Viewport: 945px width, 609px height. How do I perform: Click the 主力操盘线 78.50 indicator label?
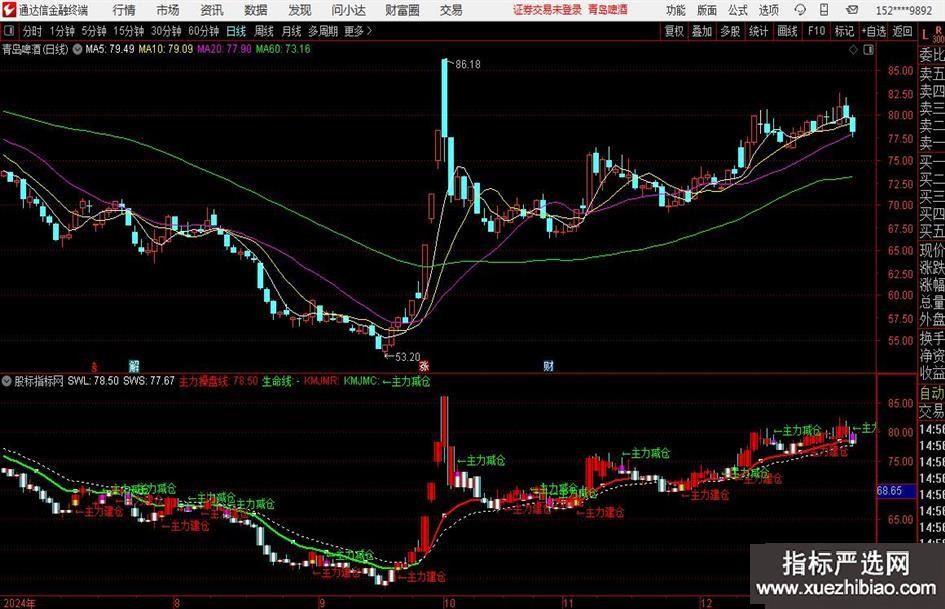[x=219, y=381]
